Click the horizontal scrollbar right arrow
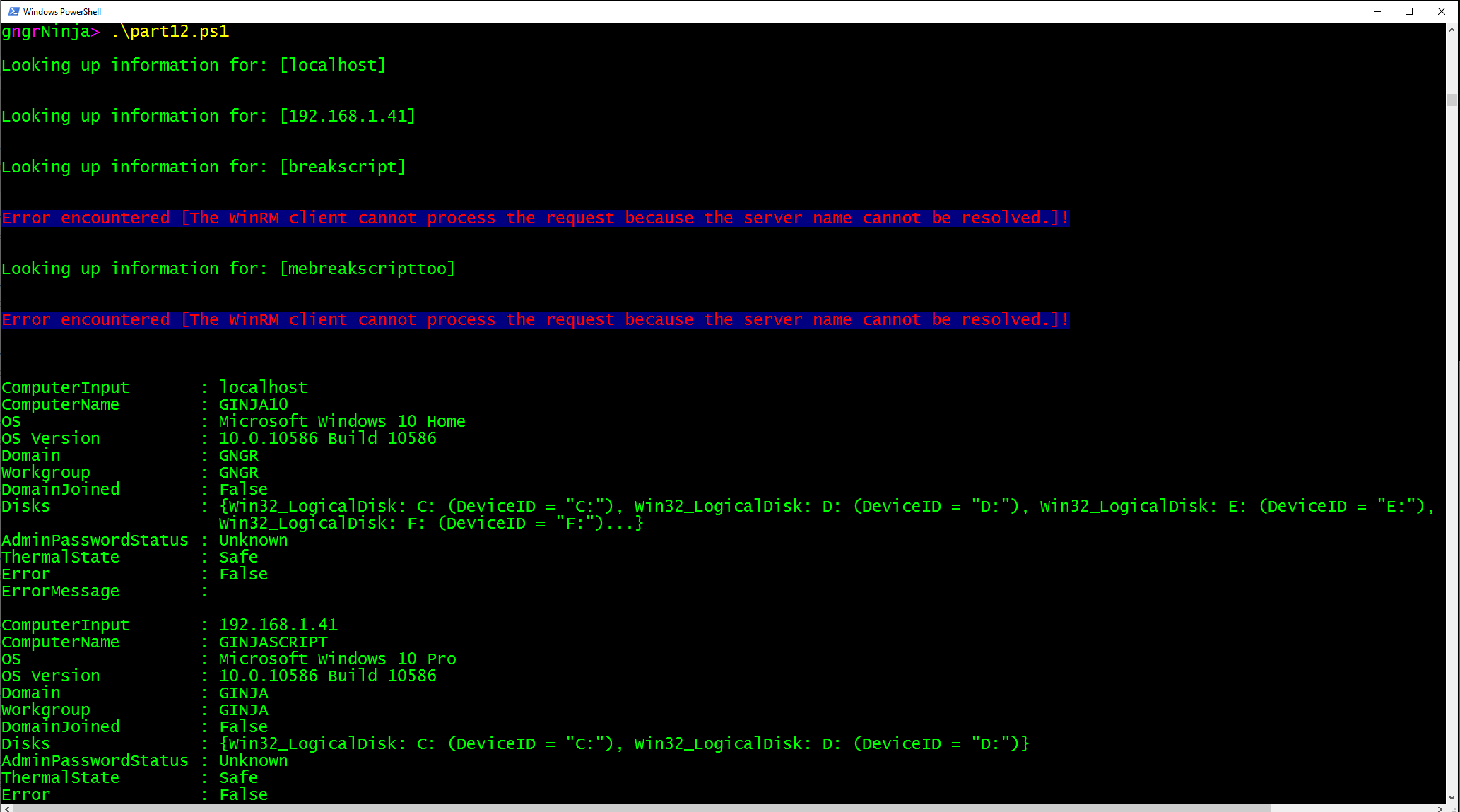The image size is (1460, 812). point(1440,808)
